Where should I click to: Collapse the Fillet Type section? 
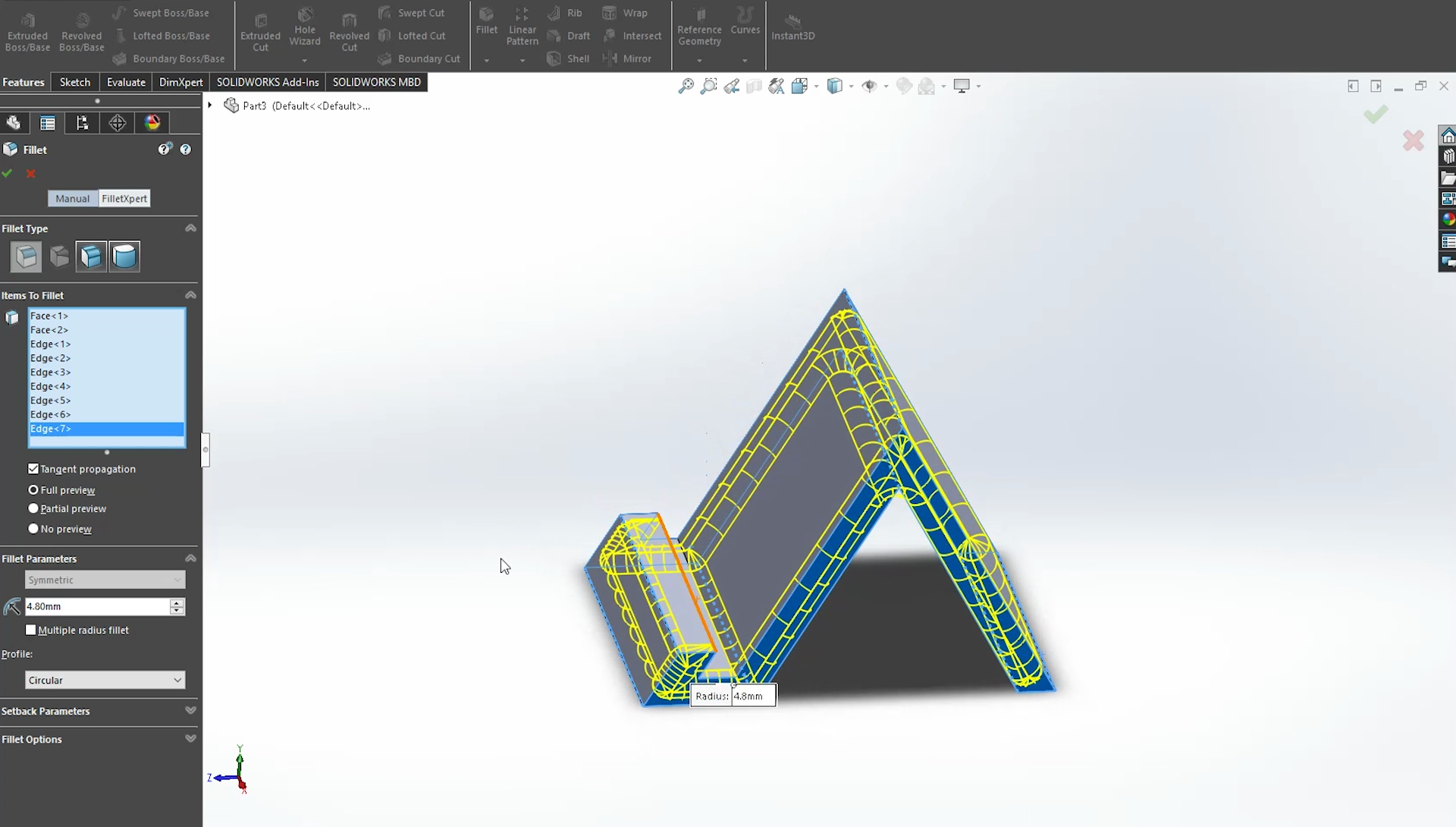click(x=190, y=228)
